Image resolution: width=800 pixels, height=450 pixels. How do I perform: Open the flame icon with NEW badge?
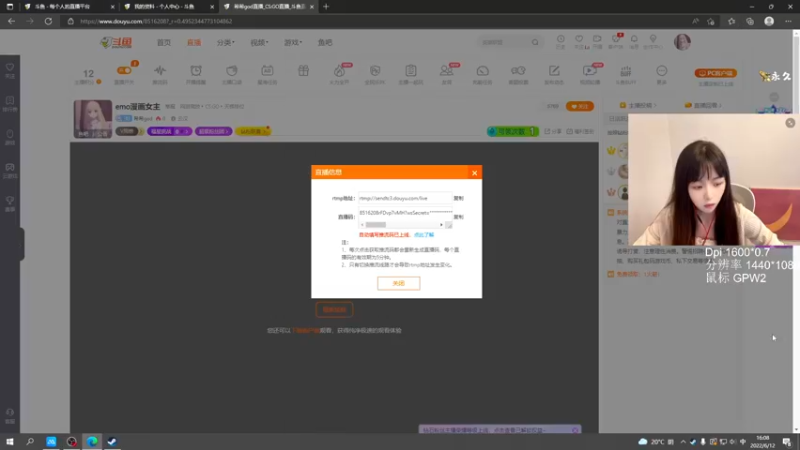pyautogui.click(x=339, y=73)
